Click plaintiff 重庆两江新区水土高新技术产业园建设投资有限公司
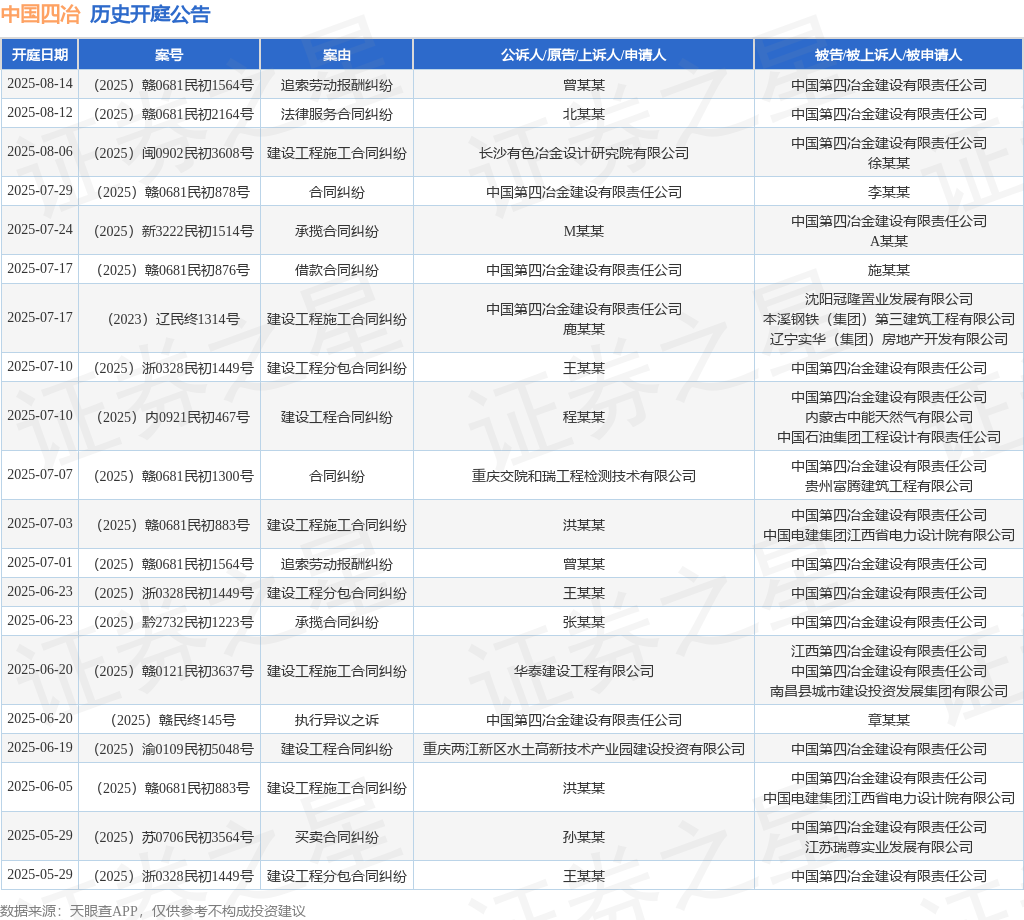This screenshot has width=1024, height=920. (584, 749)
